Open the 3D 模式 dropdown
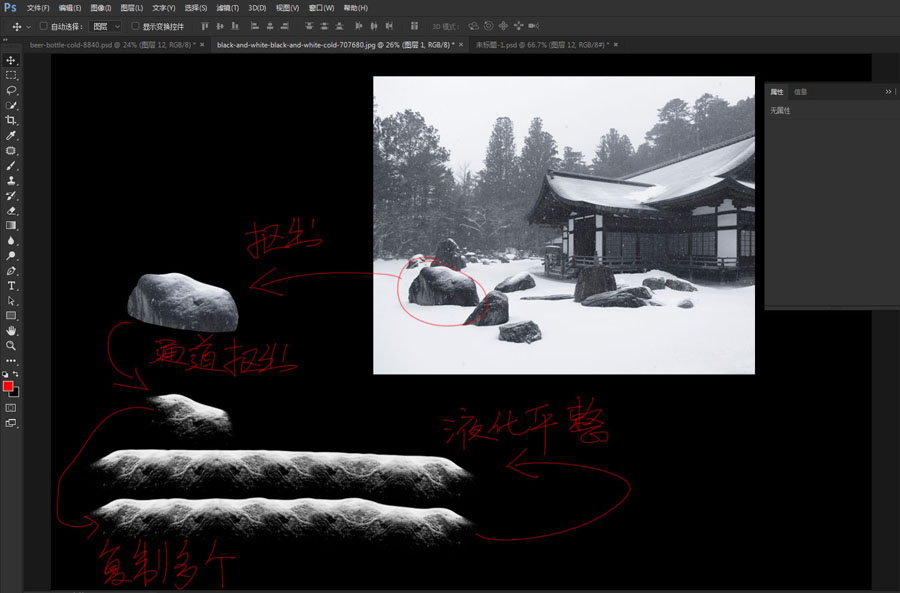Image resolution: width=900 pixels, height=593 pixels. pos(445,26)
